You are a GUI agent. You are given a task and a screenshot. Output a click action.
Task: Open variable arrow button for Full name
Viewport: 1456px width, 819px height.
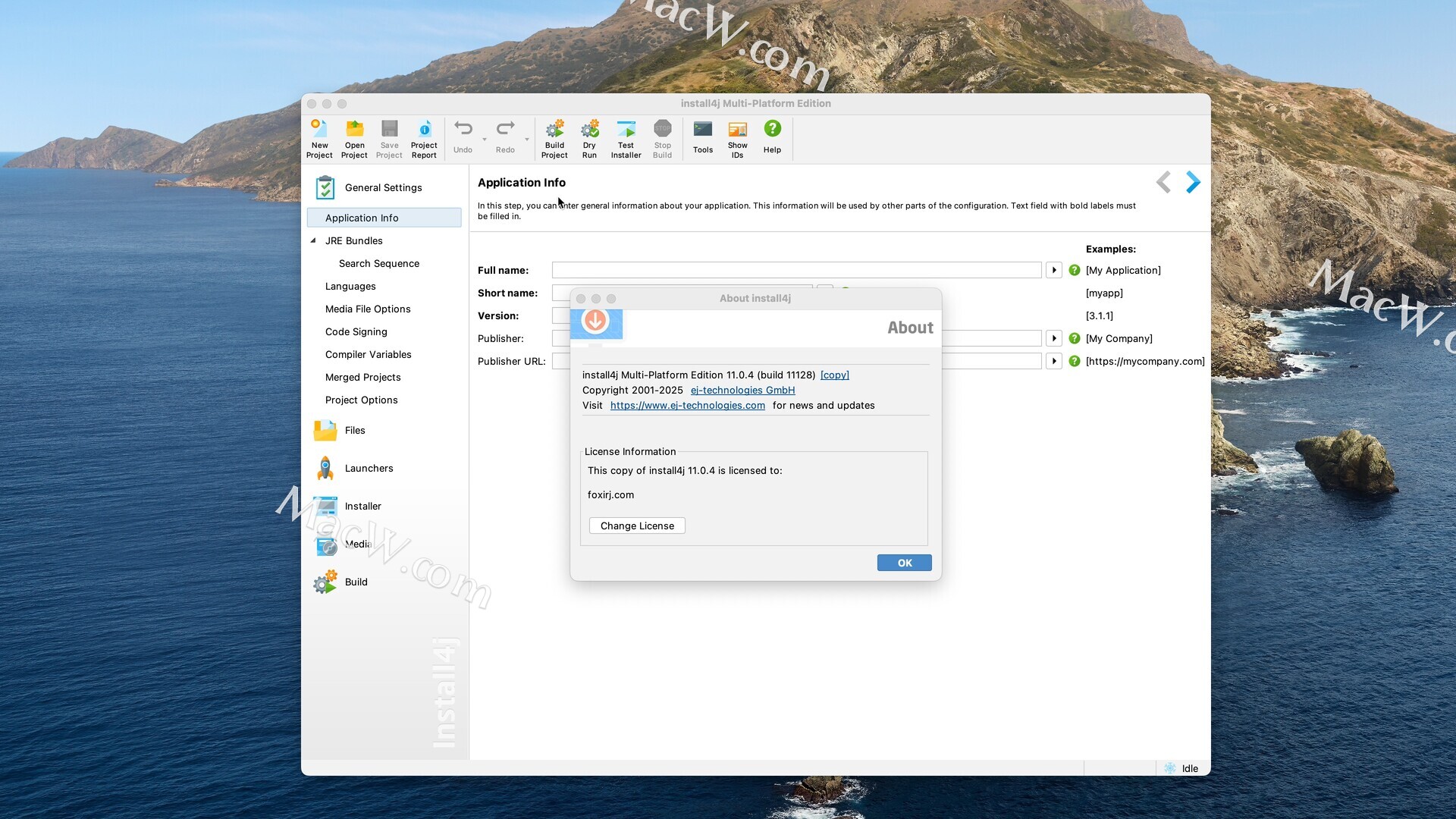click(x=1054, y=270)
